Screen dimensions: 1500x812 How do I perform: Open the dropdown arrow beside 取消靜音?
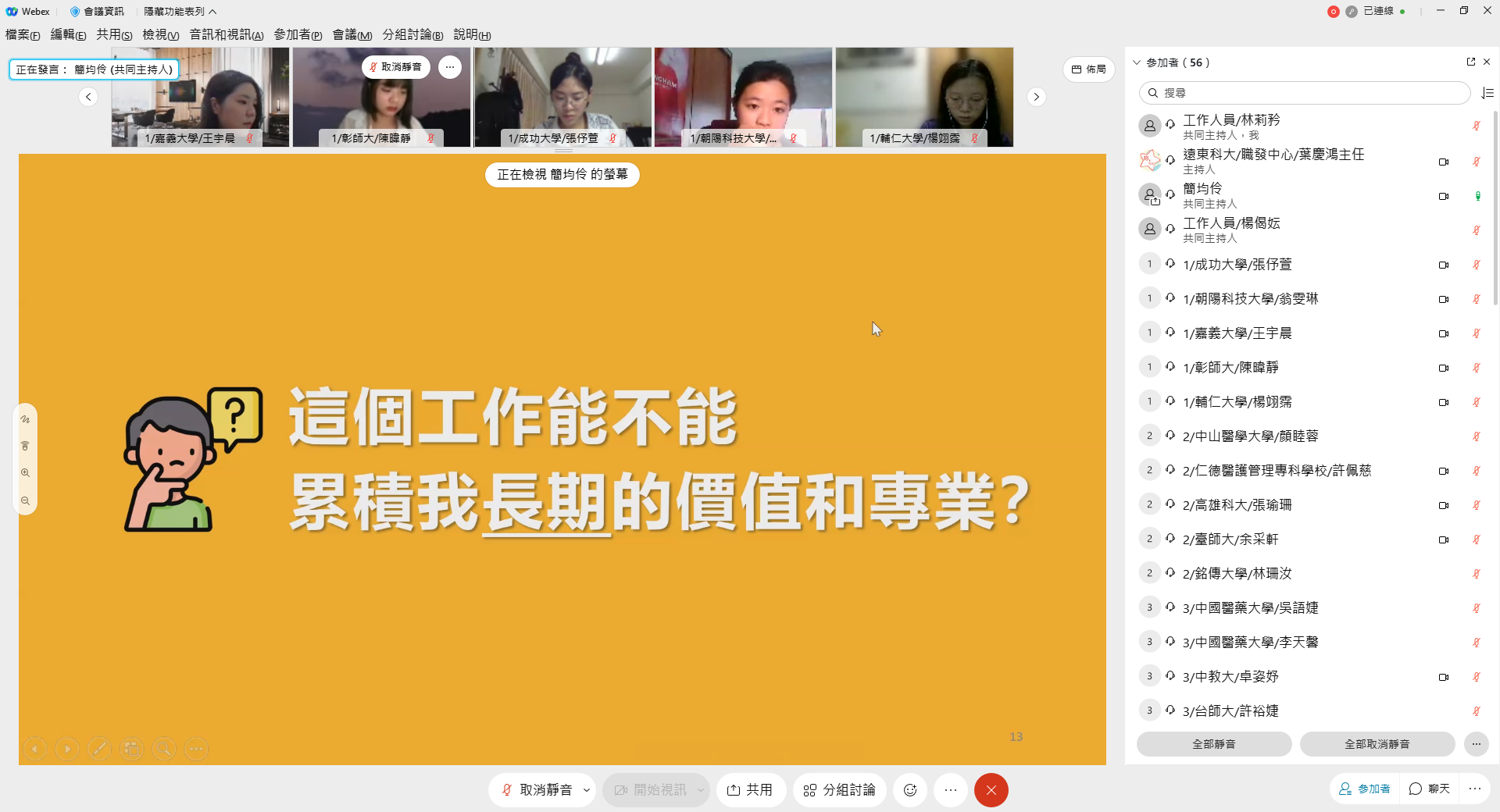coord(587,790)
